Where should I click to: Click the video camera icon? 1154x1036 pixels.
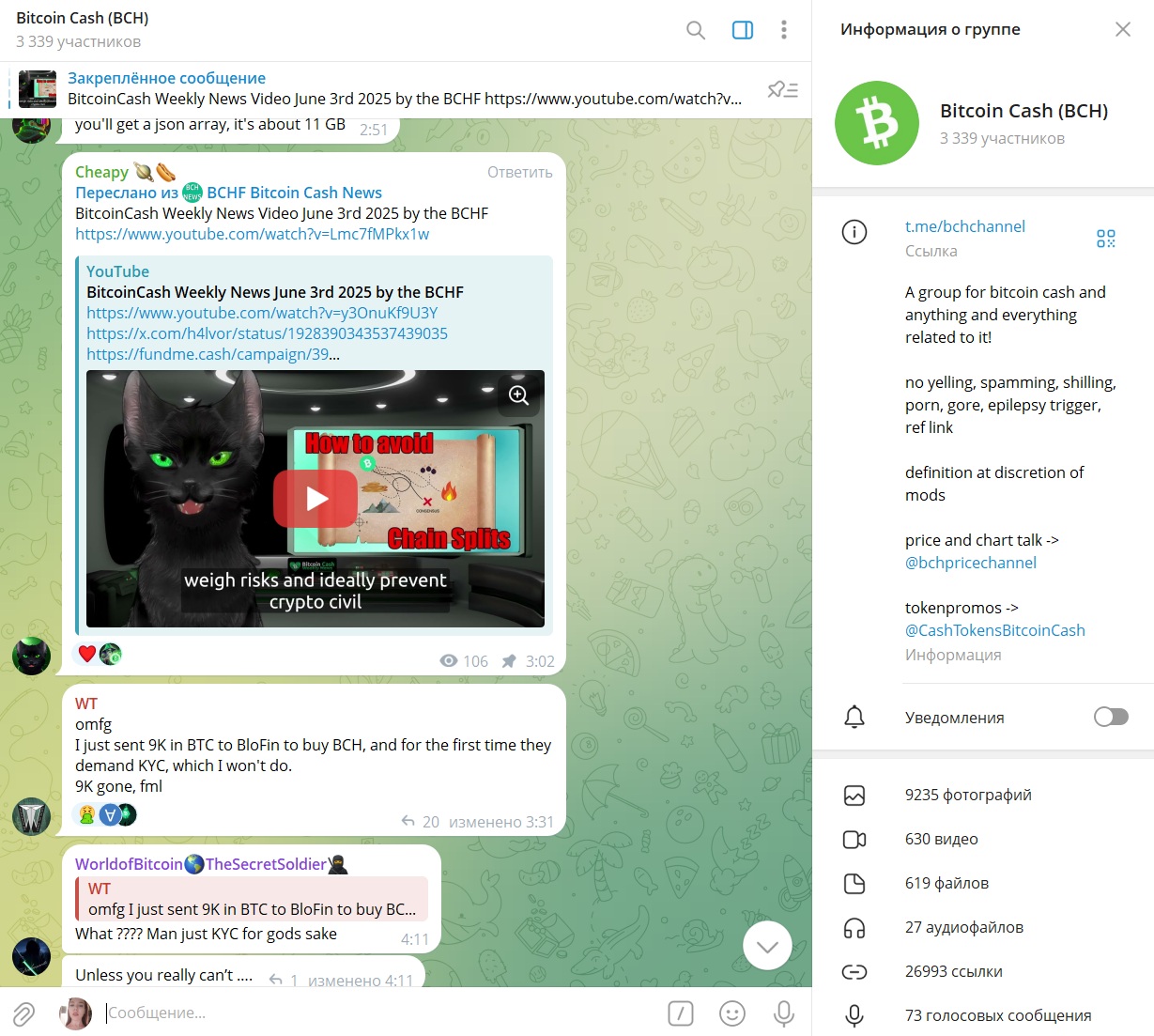coord(854,840)
